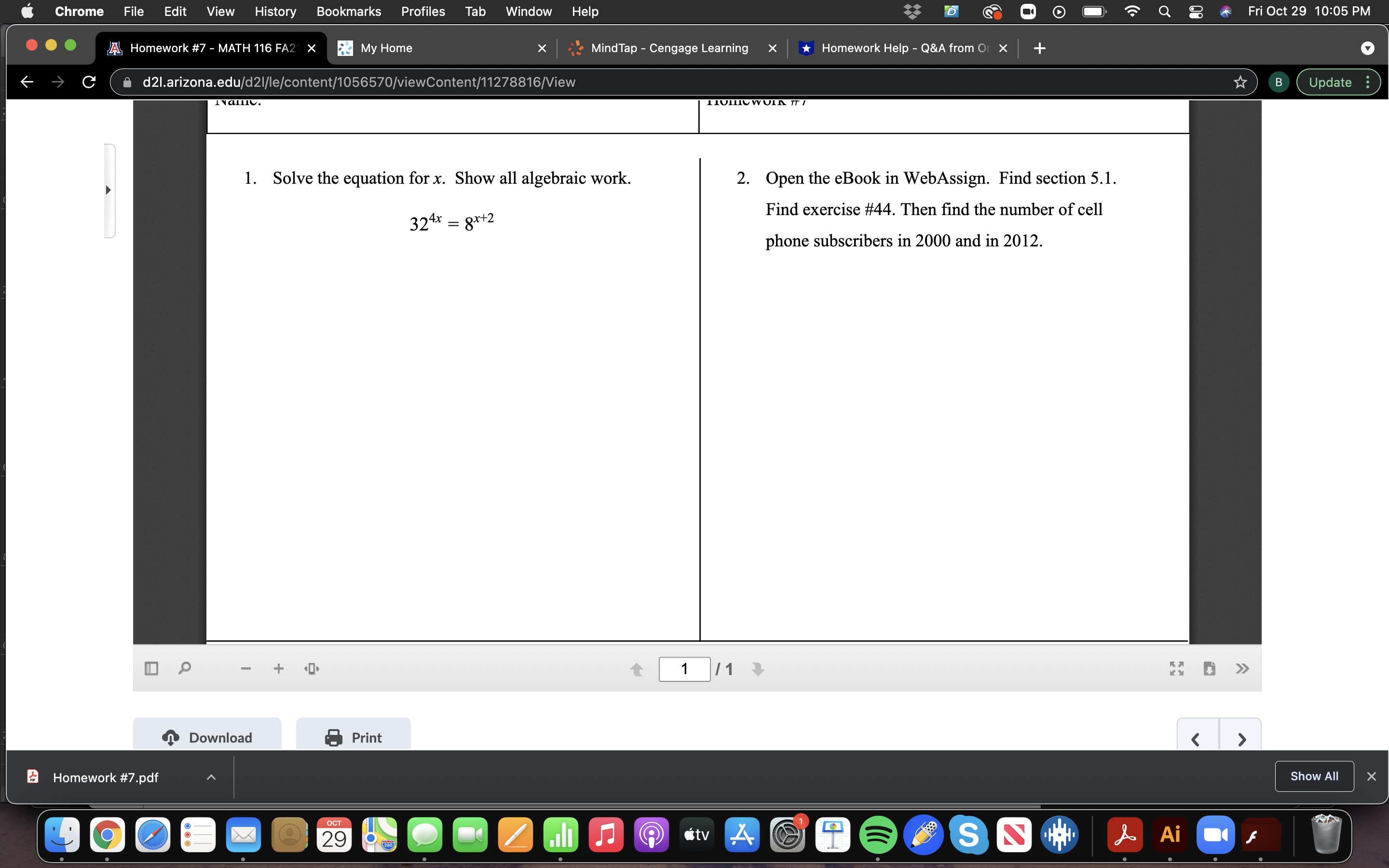Click the Show All downloads button
1389x868 pixels.
pyautogui.click(x=1314, y=776)
